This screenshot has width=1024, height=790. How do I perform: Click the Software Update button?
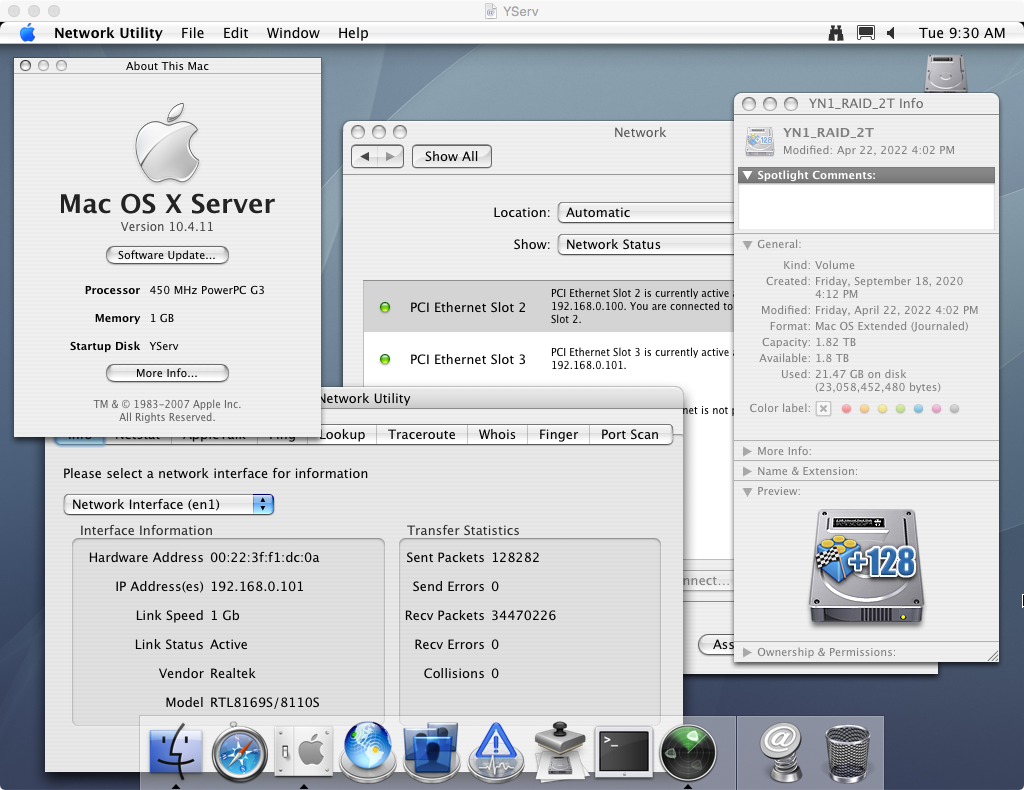(167, 255)
